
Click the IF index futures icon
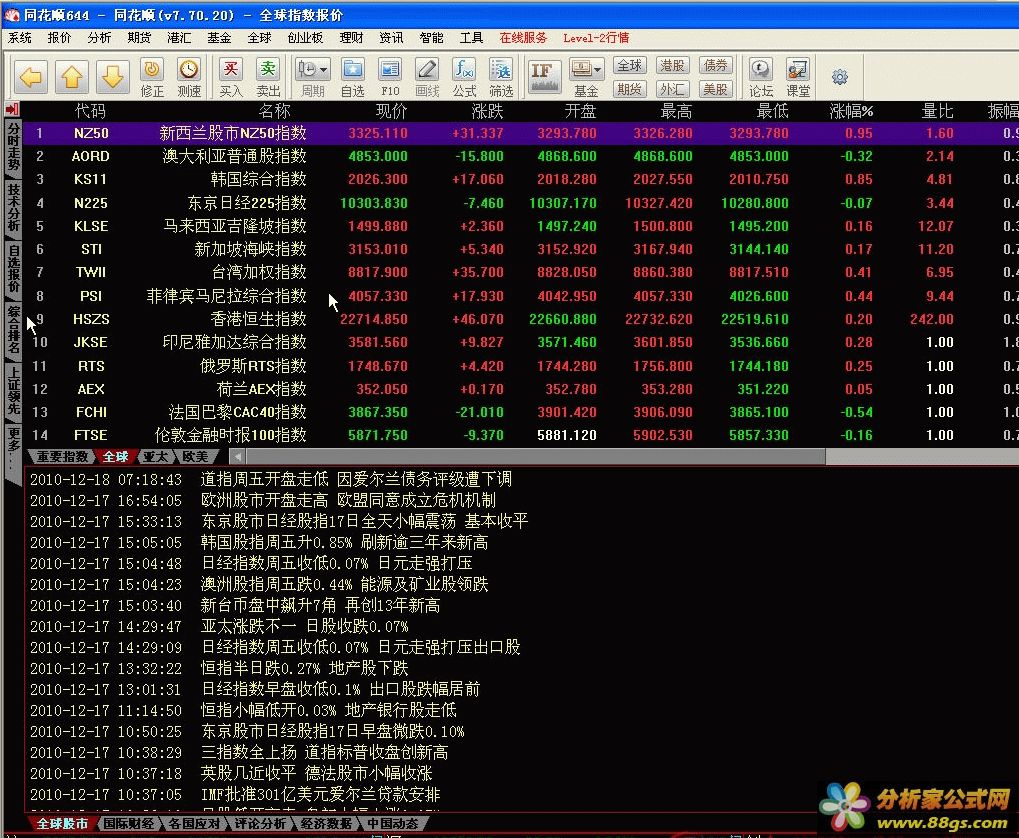point(543,77)
